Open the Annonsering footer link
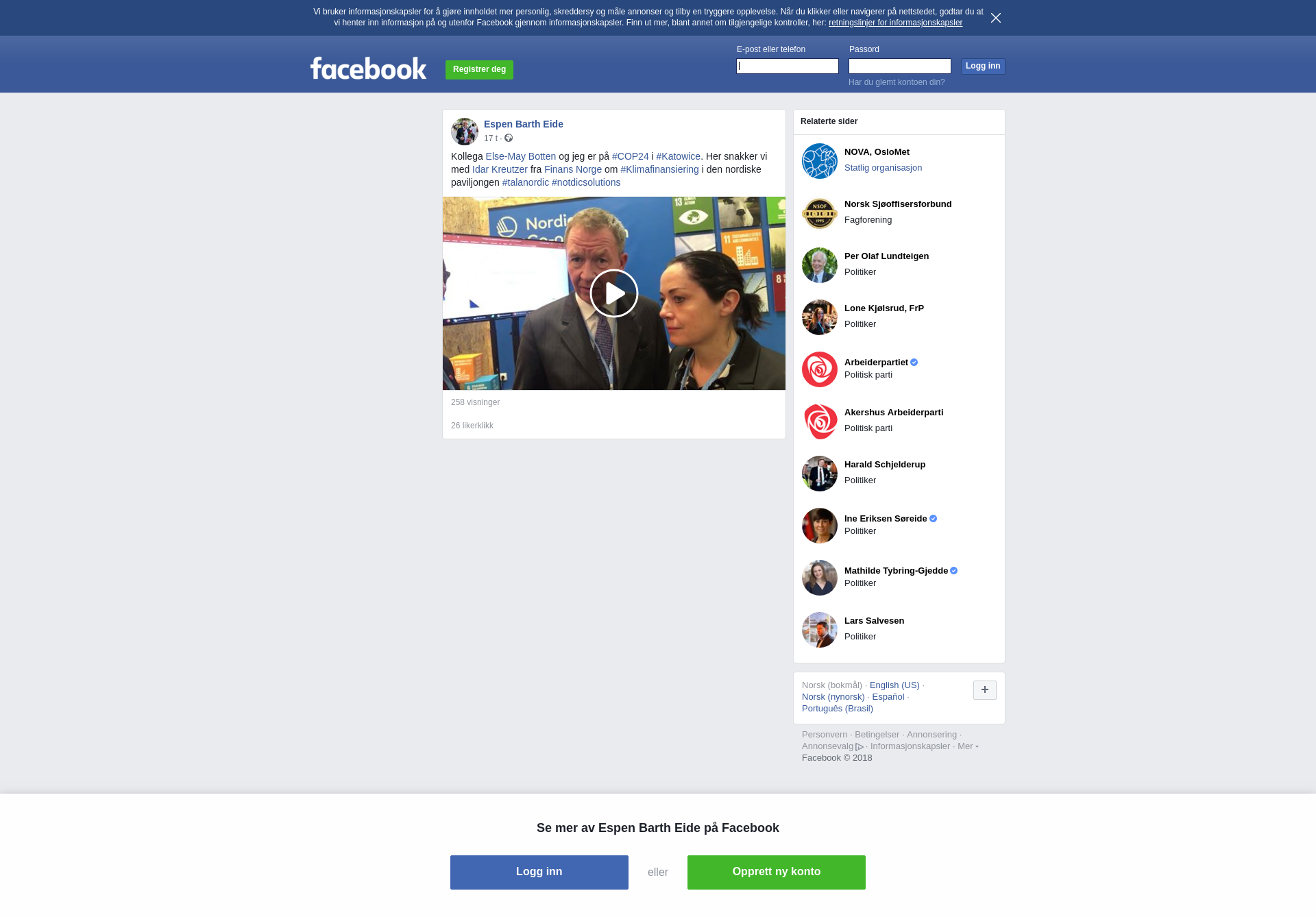 931,735
